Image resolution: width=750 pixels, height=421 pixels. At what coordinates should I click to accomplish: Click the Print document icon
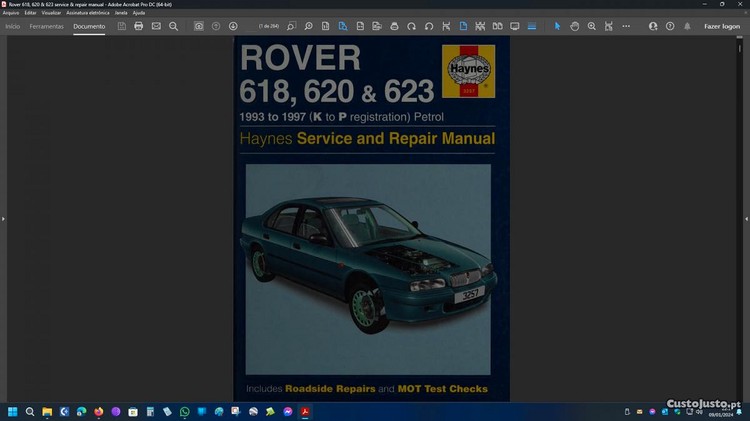(138, 26)
